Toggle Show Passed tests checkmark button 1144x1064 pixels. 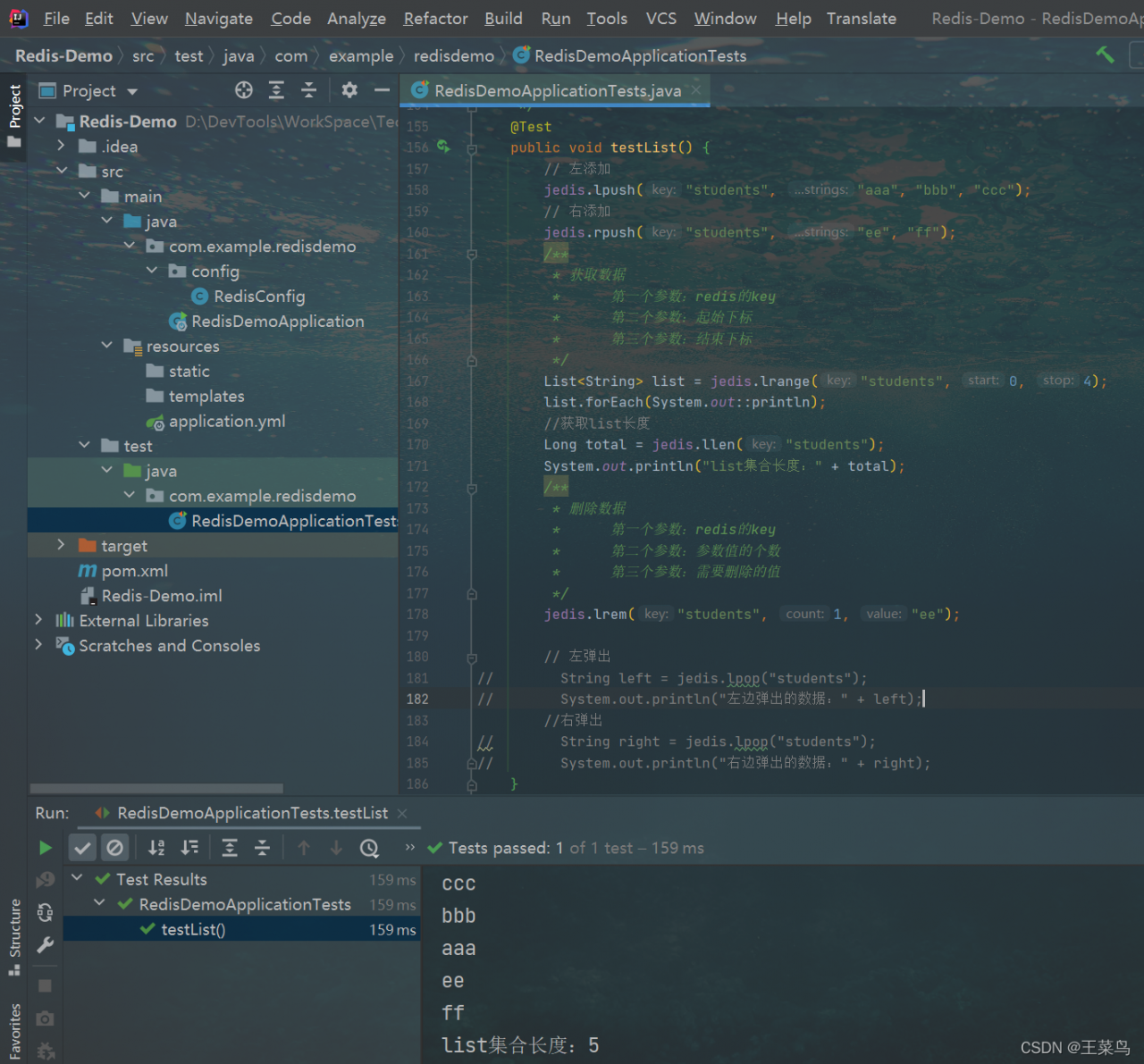82,848
